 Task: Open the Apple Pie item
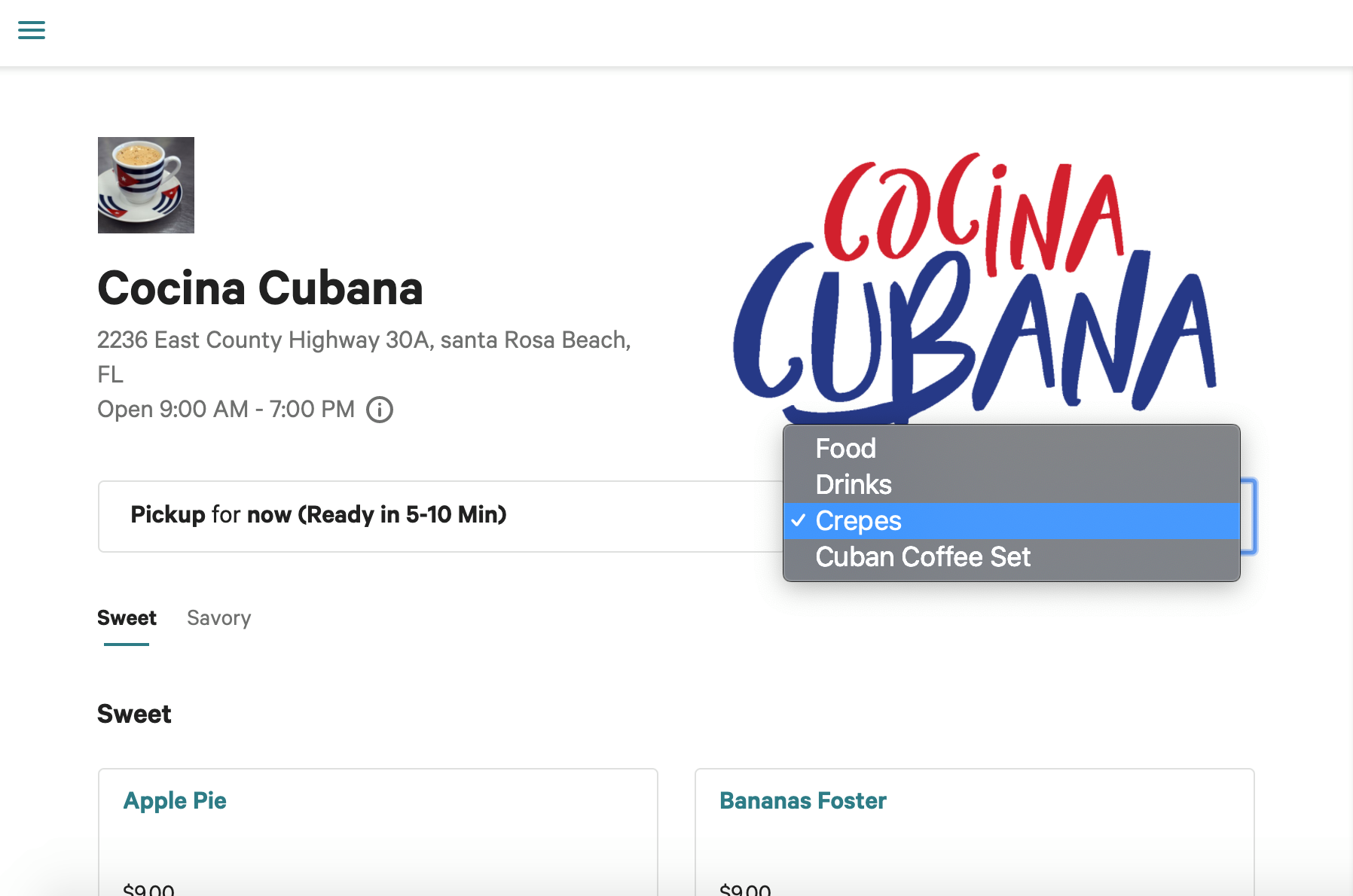click(x=378, y=832)
